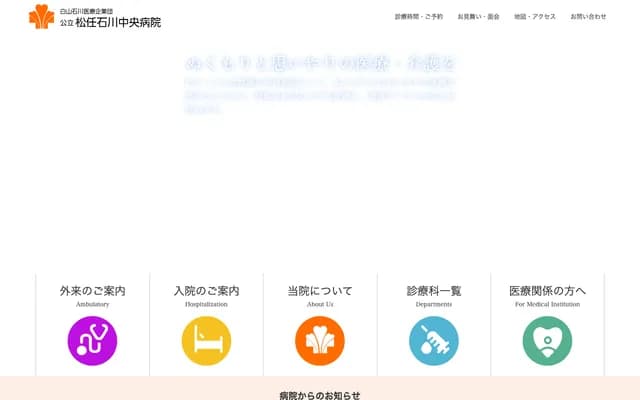Click the Ambulatory subtitle text
This screenshot has height=400, width=640.
point(92,304)
